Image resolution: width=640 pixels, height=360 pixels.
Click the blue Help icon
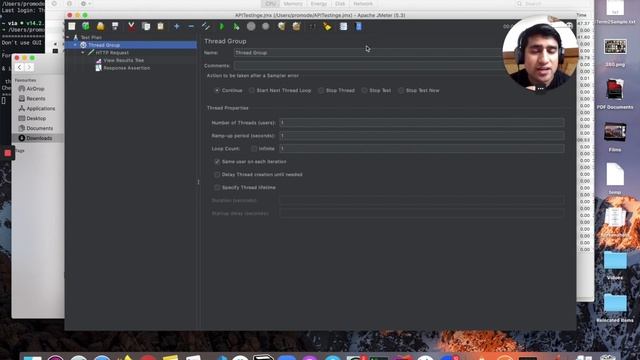coord(359,27)
